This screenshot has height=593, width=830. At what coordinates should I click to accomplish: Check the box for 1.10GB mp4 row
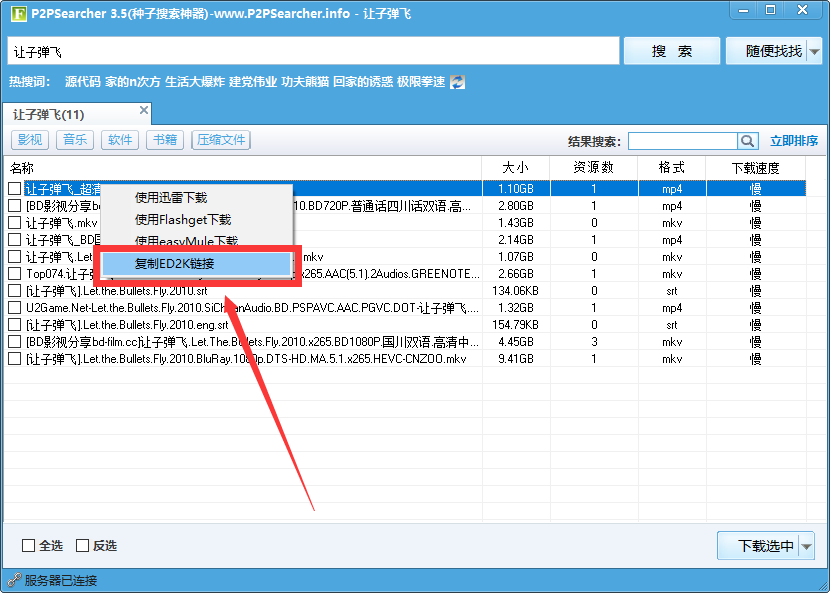point(14,188)
